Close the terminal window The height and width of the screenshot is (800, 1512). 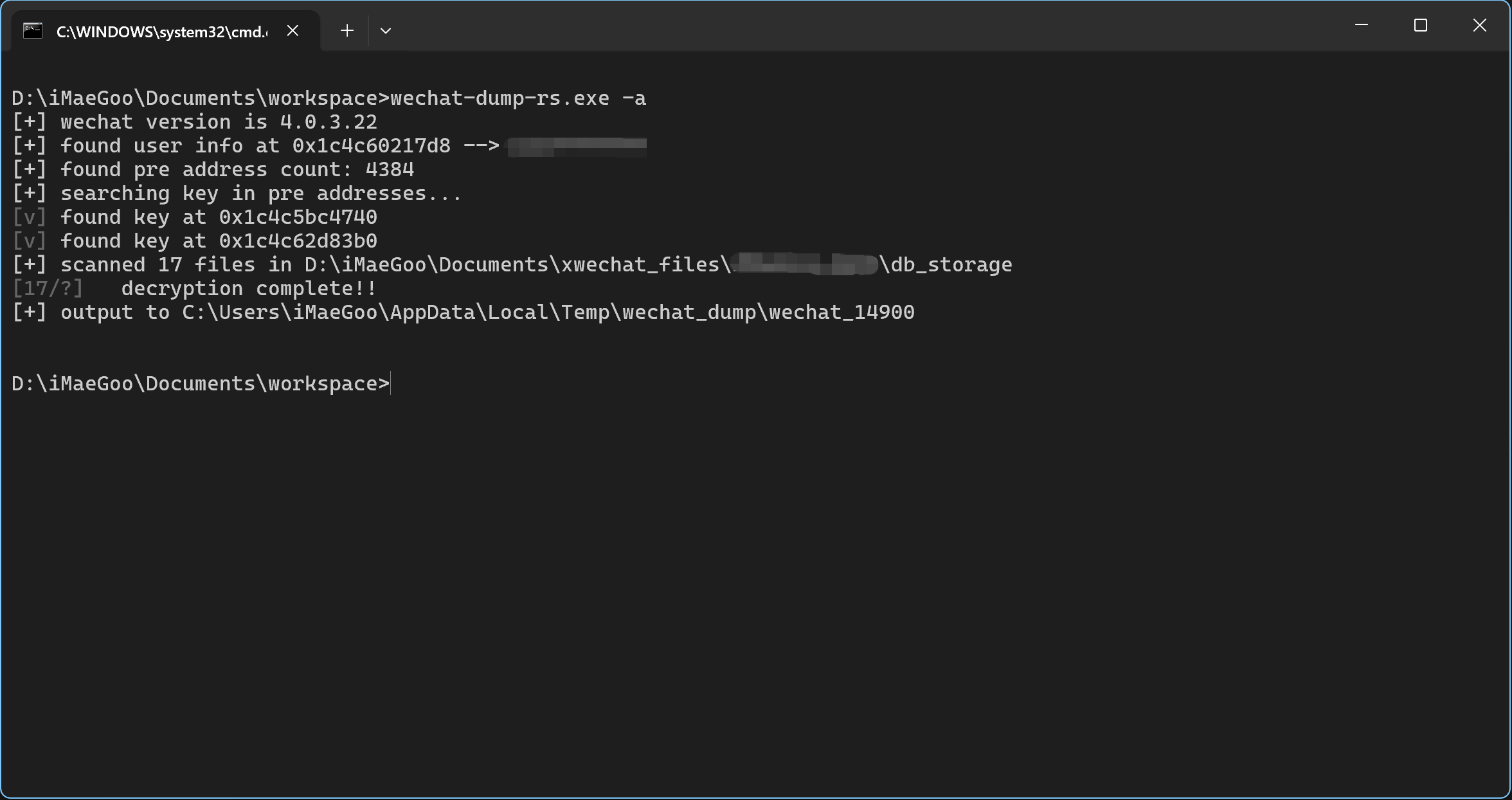(x=1480, y=25)
